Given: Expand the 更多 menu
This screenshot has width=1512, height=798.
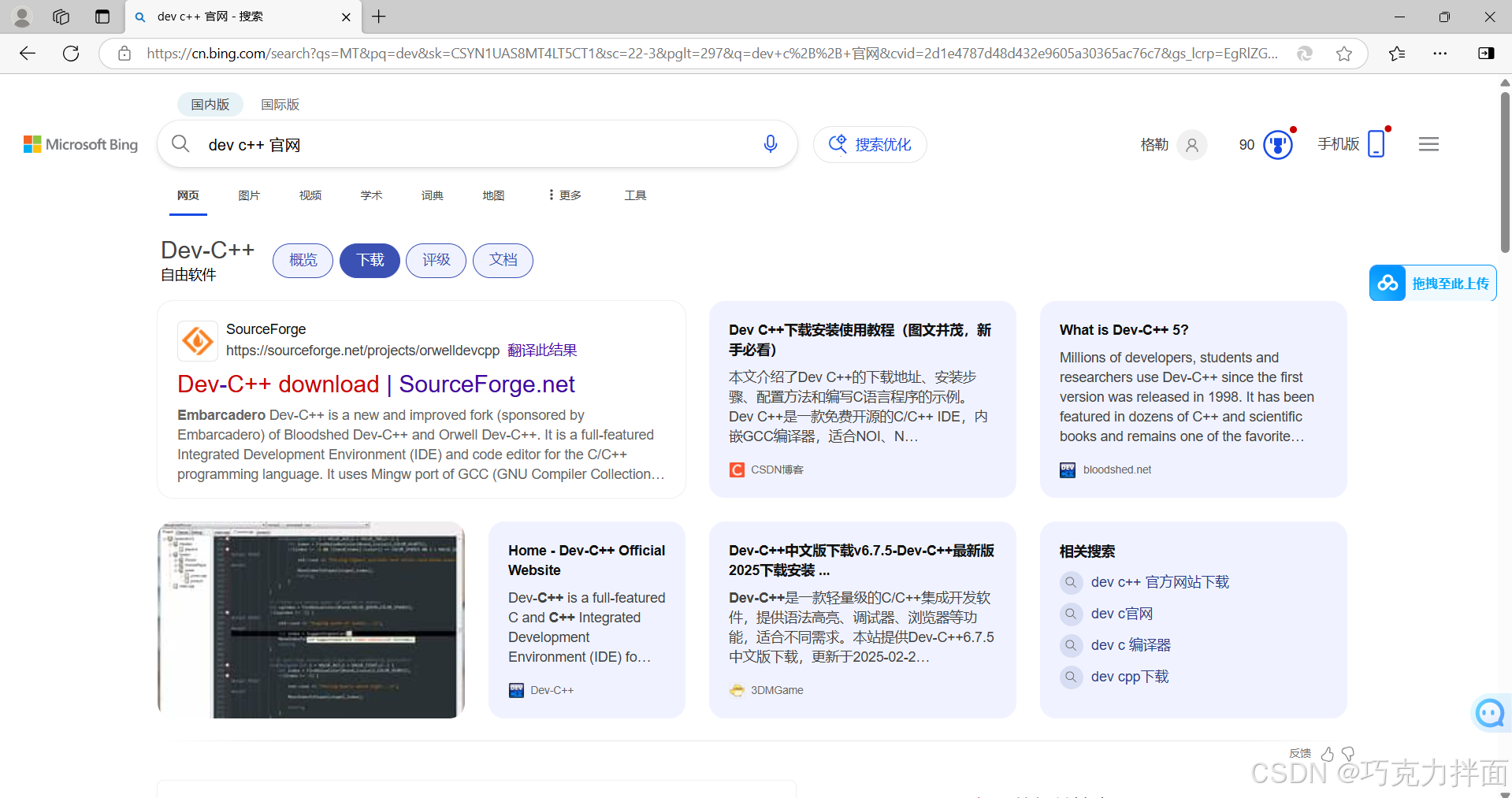Looking at the screenshot, I should point(565,195).
